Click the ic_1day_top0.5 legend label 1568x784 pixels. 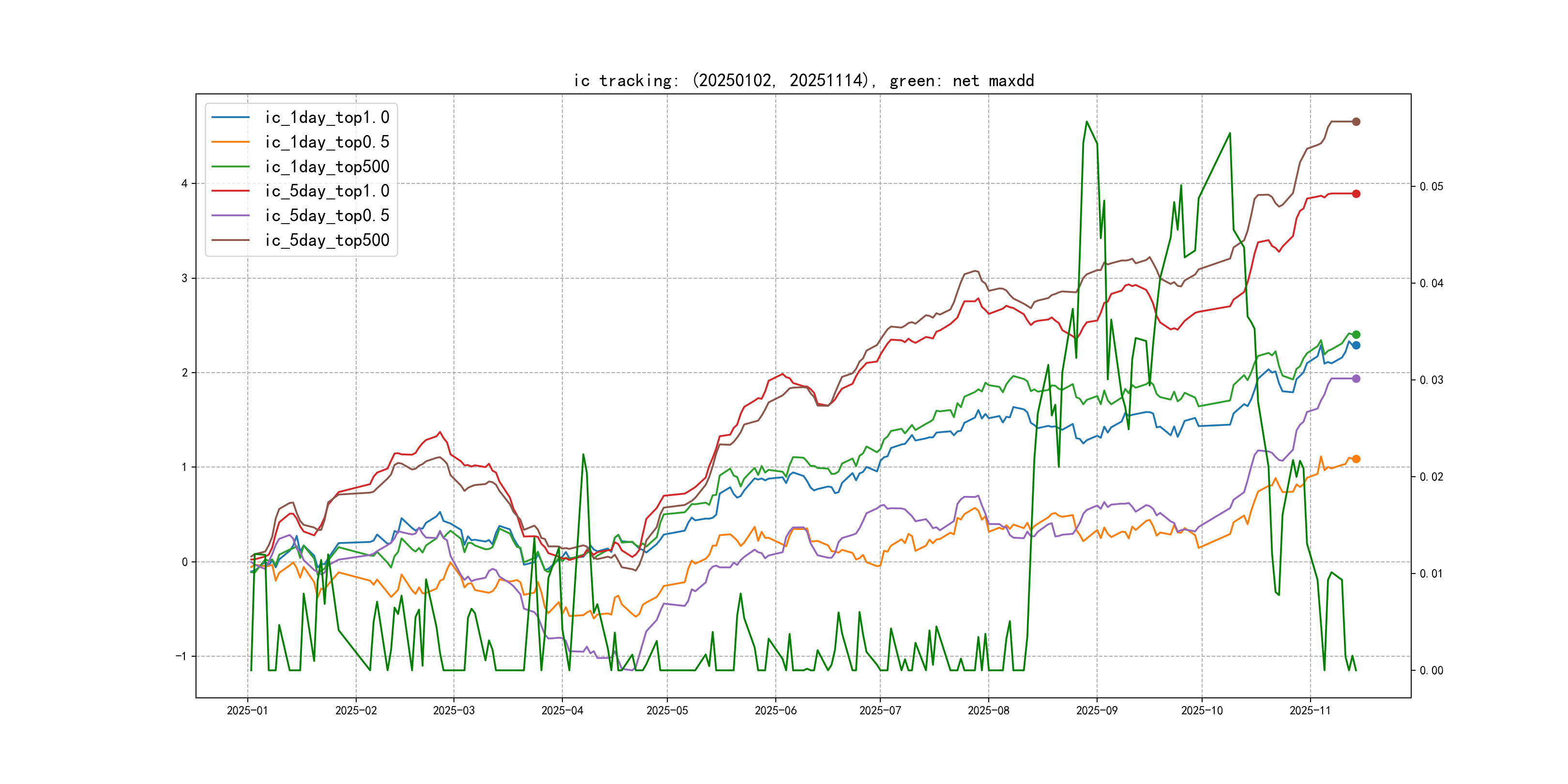click(327, 142)
